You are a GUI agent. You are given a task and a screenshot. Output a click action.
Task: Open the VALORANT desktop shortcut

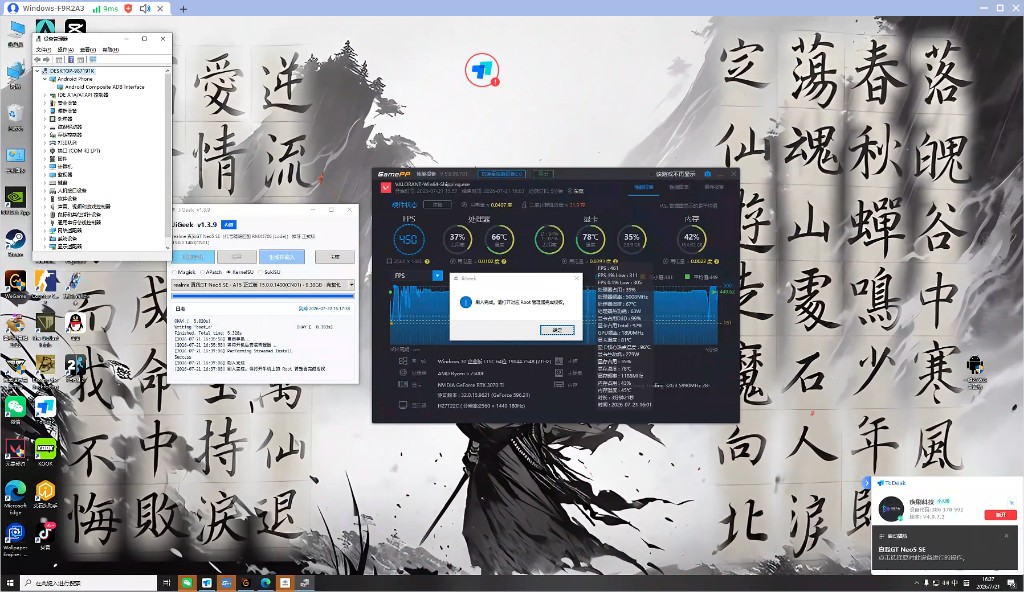pyautogui.click(x=15, y=450)
